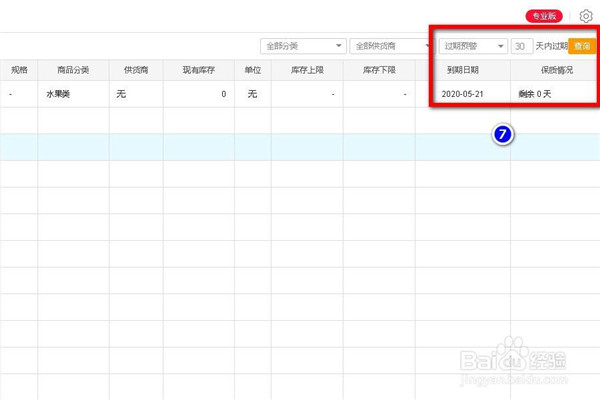
Task: Open the 全部供货商 supplier dropdown
Action: click(390, 46)
